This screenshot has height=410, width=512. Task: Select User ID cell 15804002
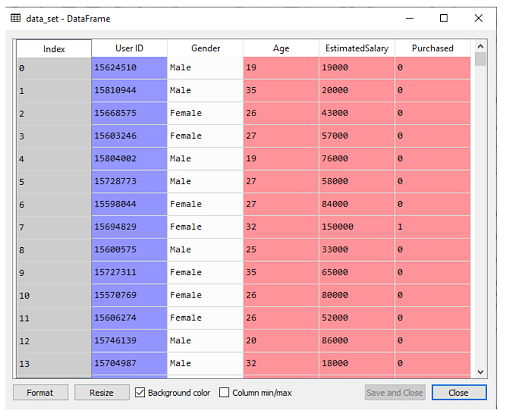129,159
